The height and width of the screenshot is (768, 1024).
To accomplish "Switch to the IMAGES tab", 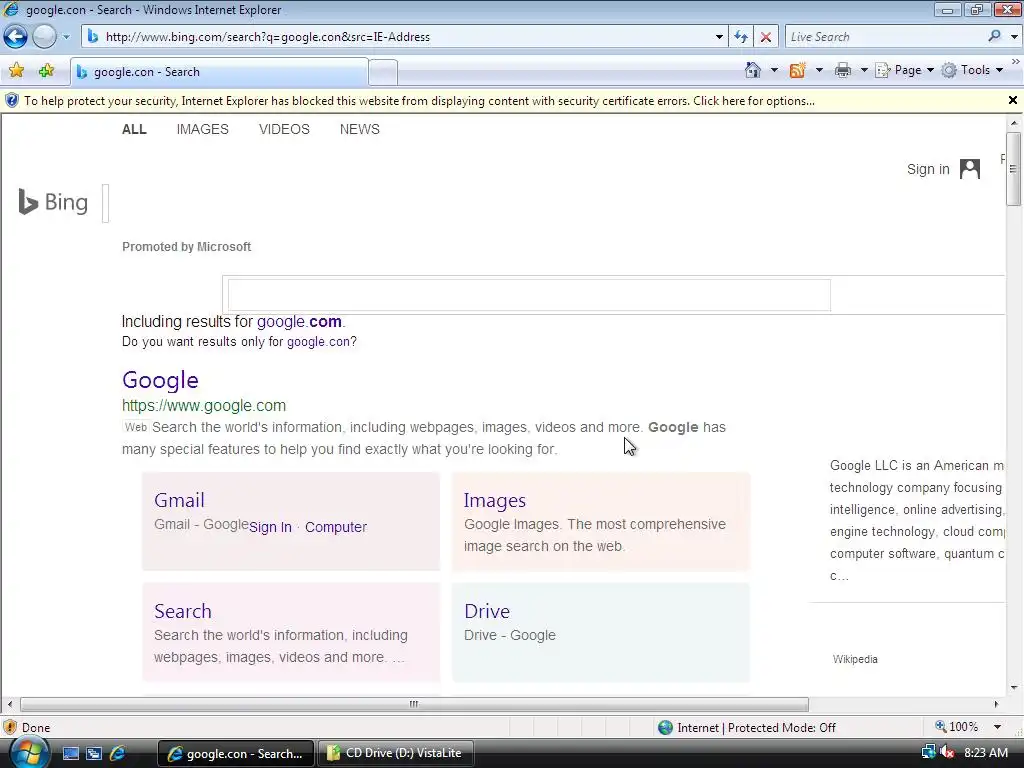I will [x=202, y=129].
